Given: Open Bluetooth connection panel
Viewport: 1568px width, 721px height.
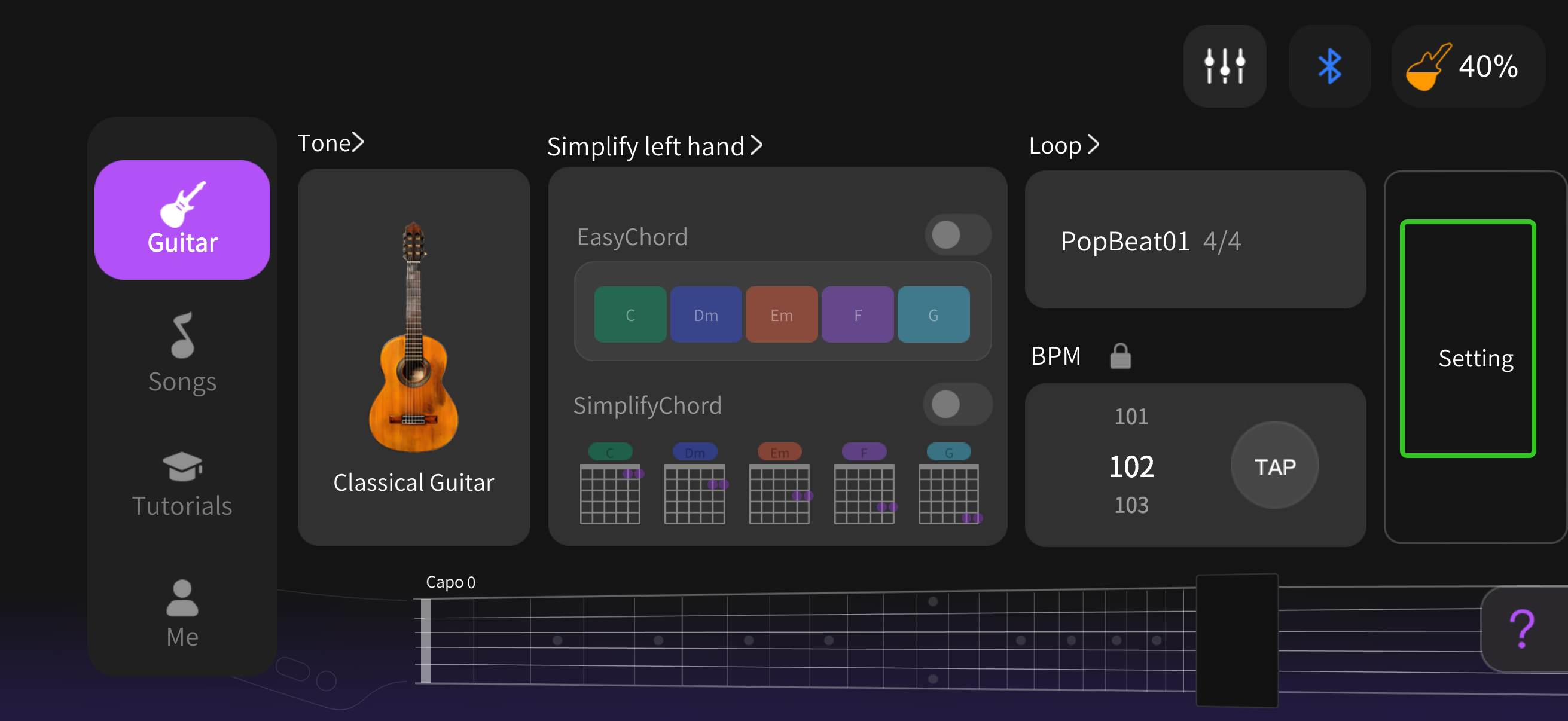Looking at the screenshot, I should [x=1330, y=66].
